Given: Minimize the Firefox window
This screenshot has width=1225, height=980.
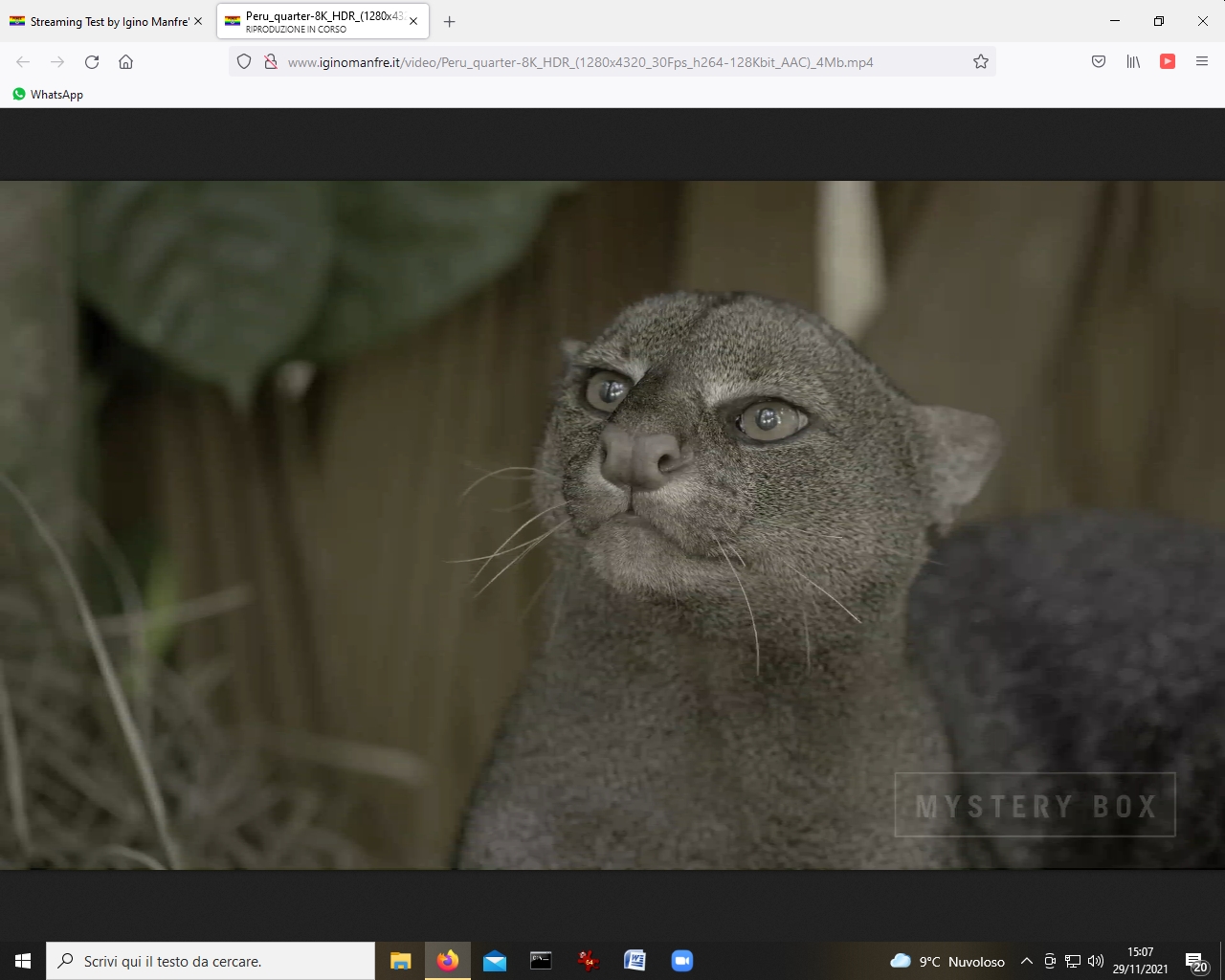Looking at the screenshot, I should pyautogui.click(x=1115, y=21).
